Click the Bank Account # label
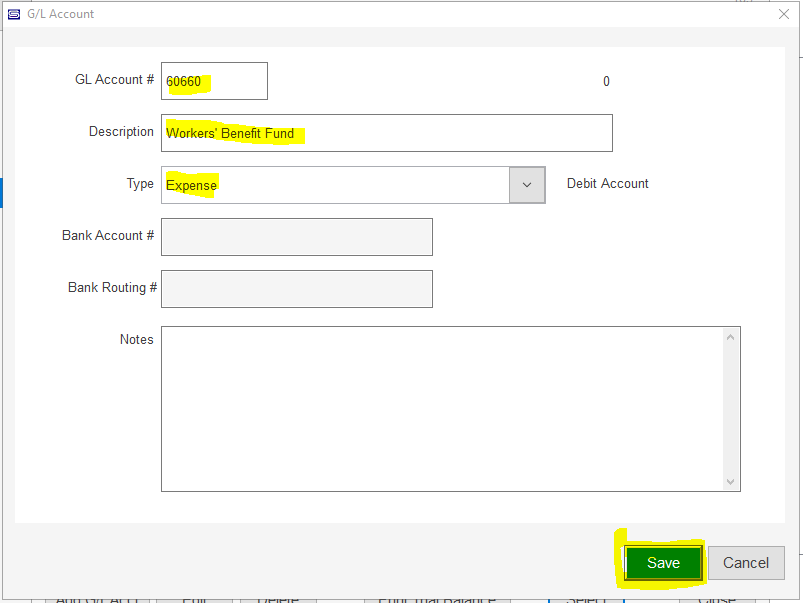803x603 pixels. (108, 236)
